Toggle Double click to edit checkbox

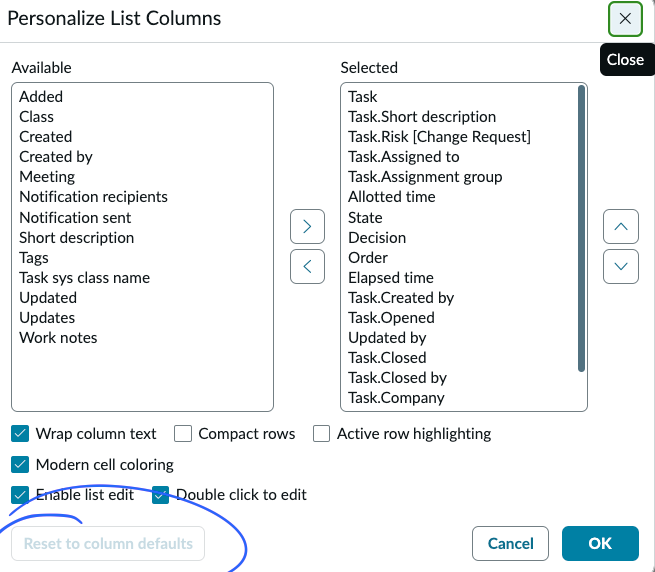click(161, 494)
